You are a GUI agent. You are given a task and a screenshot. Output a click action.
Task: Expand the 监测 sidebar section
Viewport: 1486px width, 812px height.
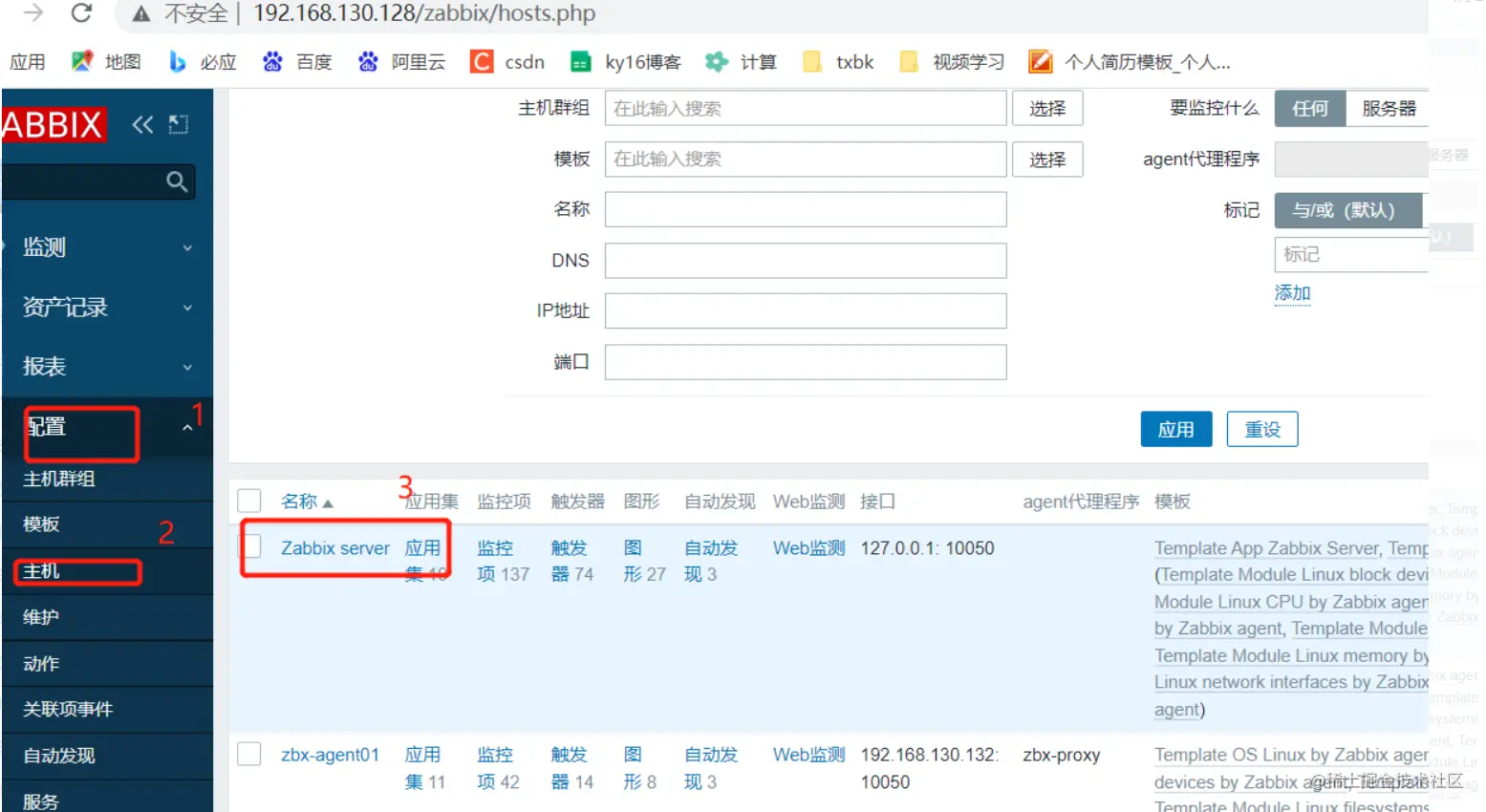45,247
